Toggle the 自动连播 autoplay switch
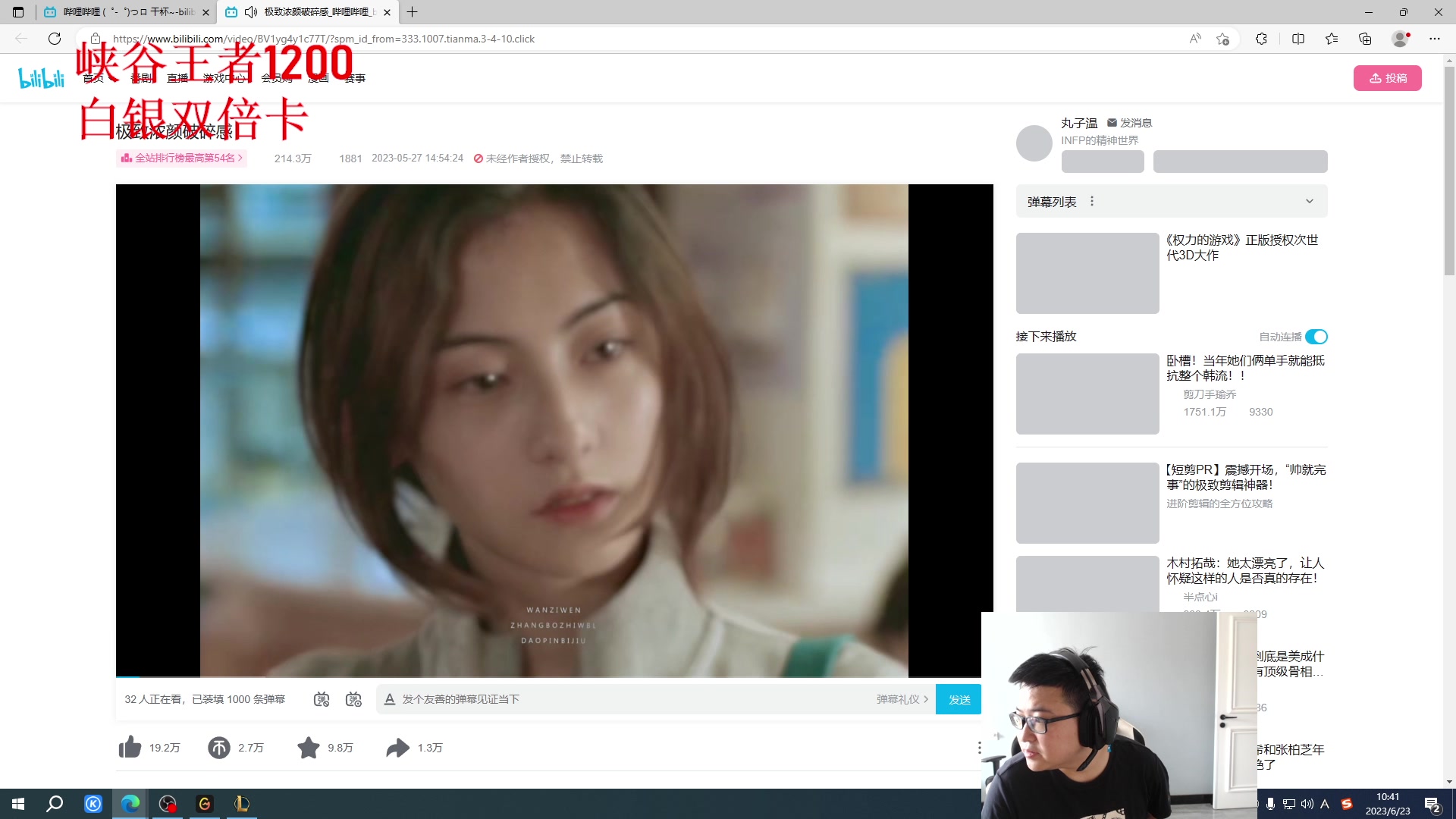The image size is (1456, 819). pos(1316,337)
